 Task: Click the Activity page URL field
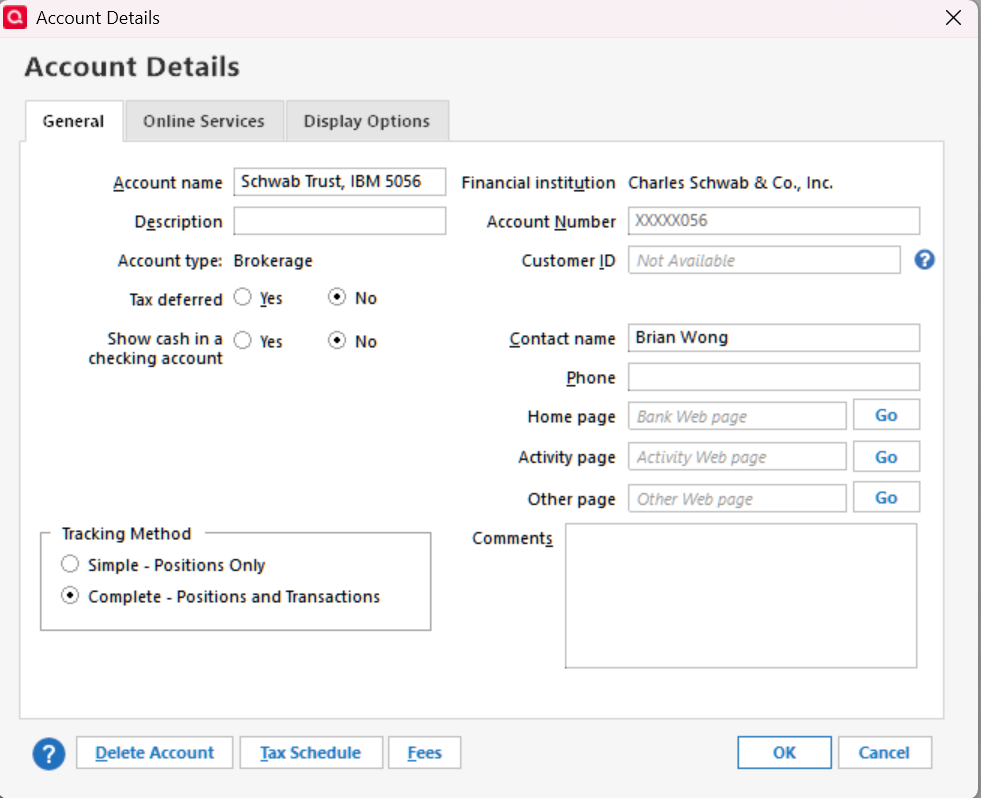[x=737, y=457]
